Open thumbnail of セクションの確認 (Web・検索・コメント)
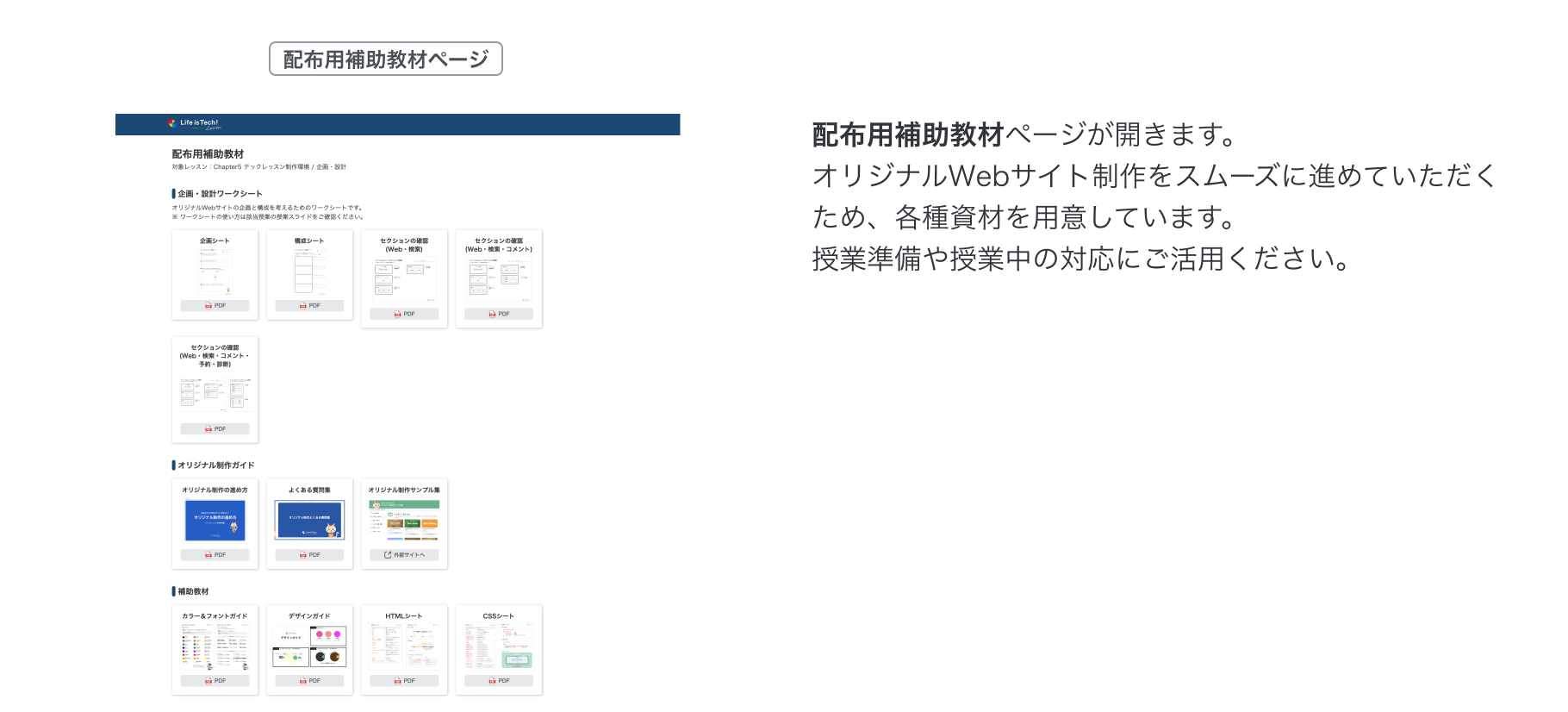The height and width of the screenshot is (712, 1568). click(x=499, y=279)
